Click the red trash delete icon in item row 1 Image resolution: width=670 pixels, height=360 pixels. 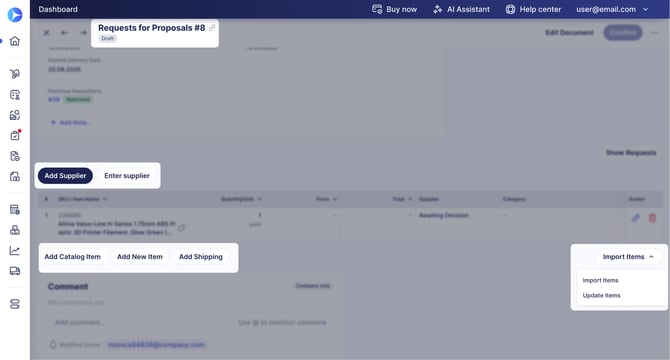(652, 218)
